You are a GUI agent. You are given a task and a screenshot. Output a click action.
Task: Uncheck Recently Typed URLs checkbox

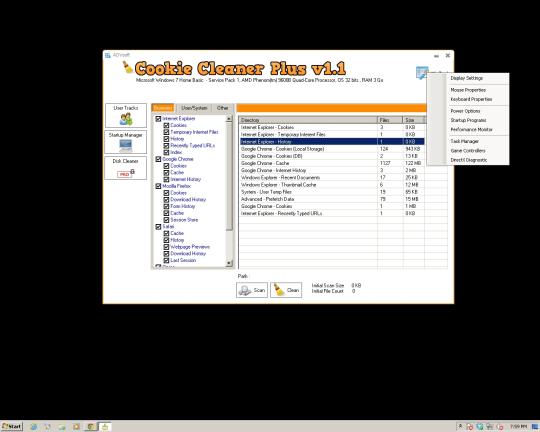[166, 145]
